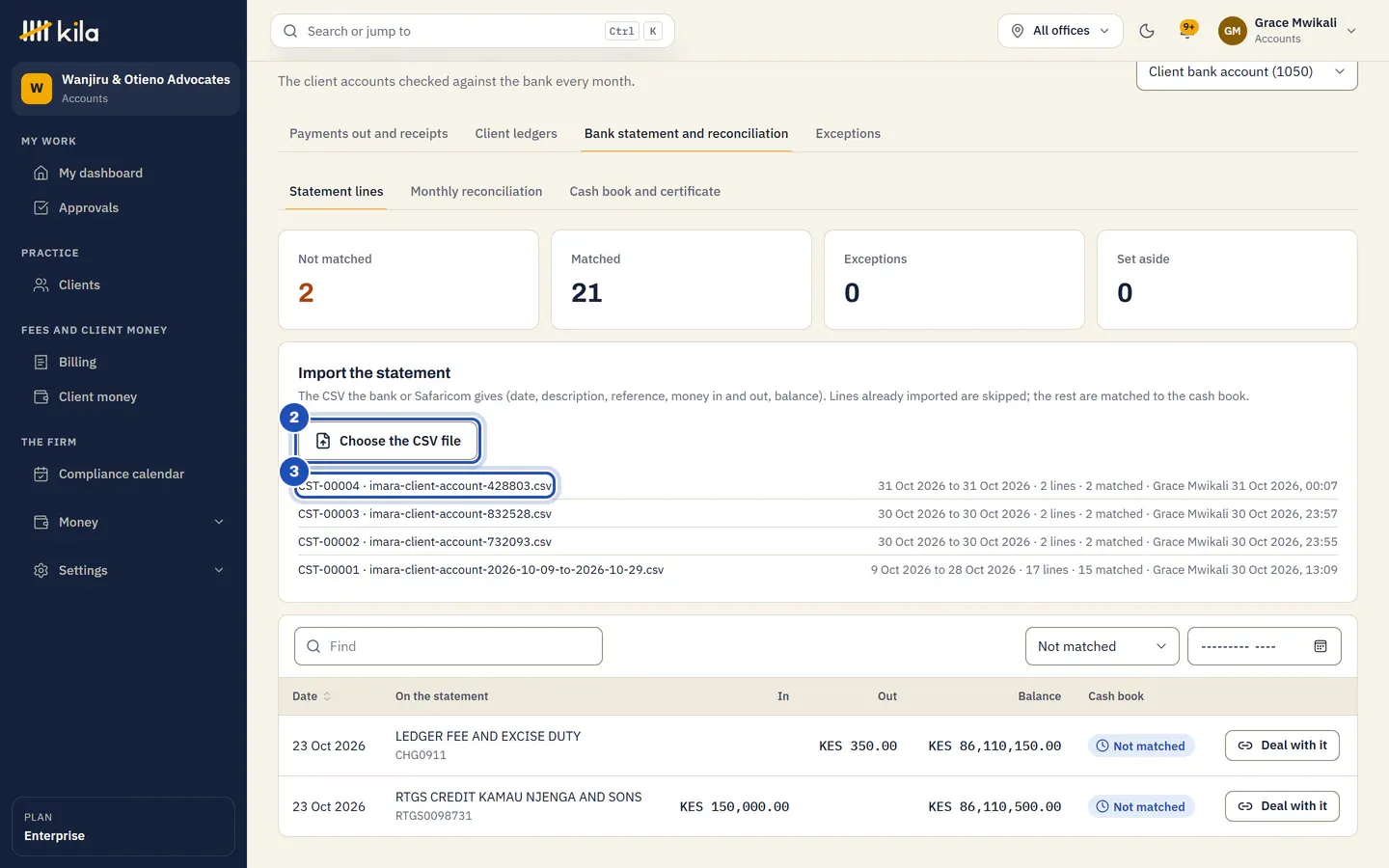Click the Set aside summary card
Viewport: 1389px width, 868px height.
click(1227, 280)
